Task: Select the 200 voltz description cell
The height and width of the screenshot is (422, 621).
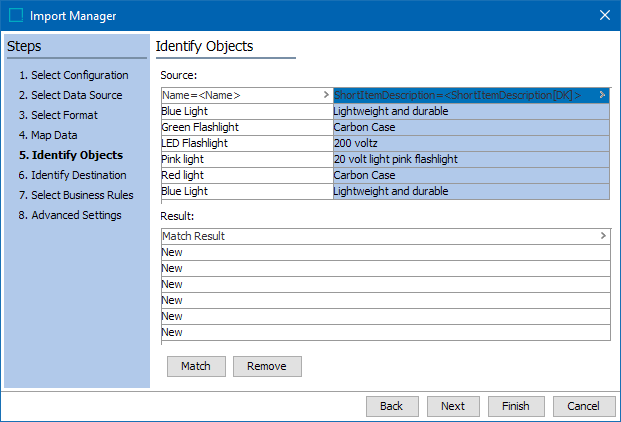Action: 471,143
